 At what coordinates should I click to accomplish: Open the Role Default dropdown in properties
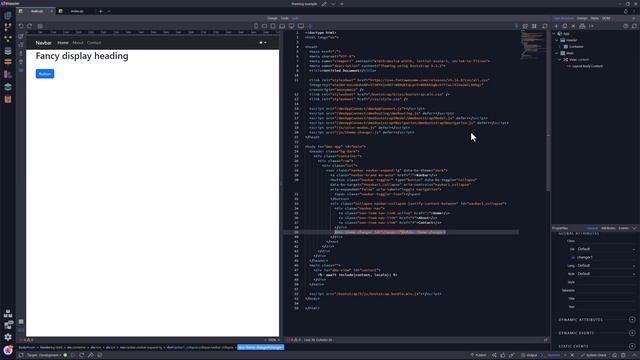(606, 274)
